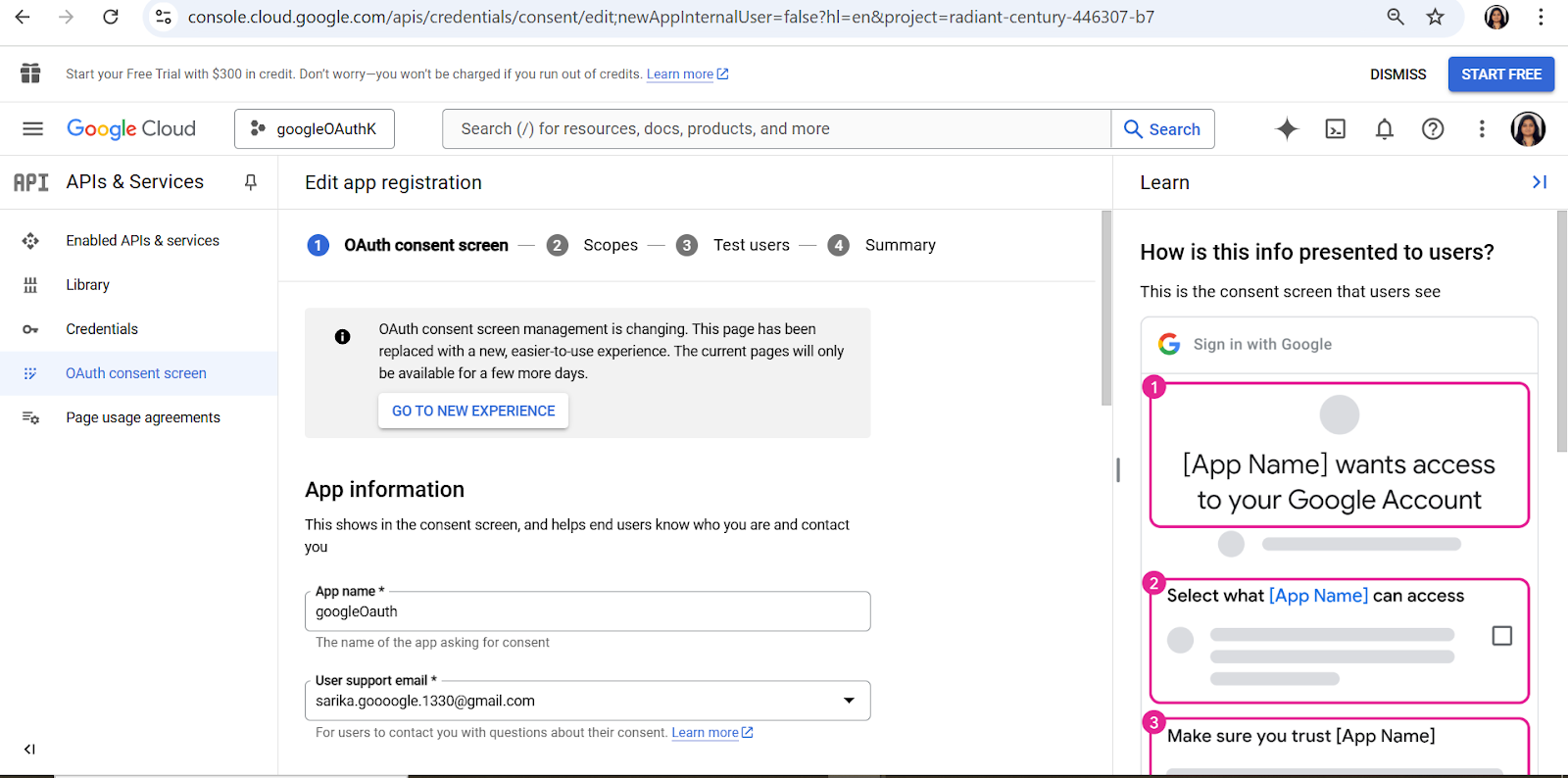Pin APIs & Services with pin icon
This screenshot has height=778, width=1568.
(x=251, y=182)
